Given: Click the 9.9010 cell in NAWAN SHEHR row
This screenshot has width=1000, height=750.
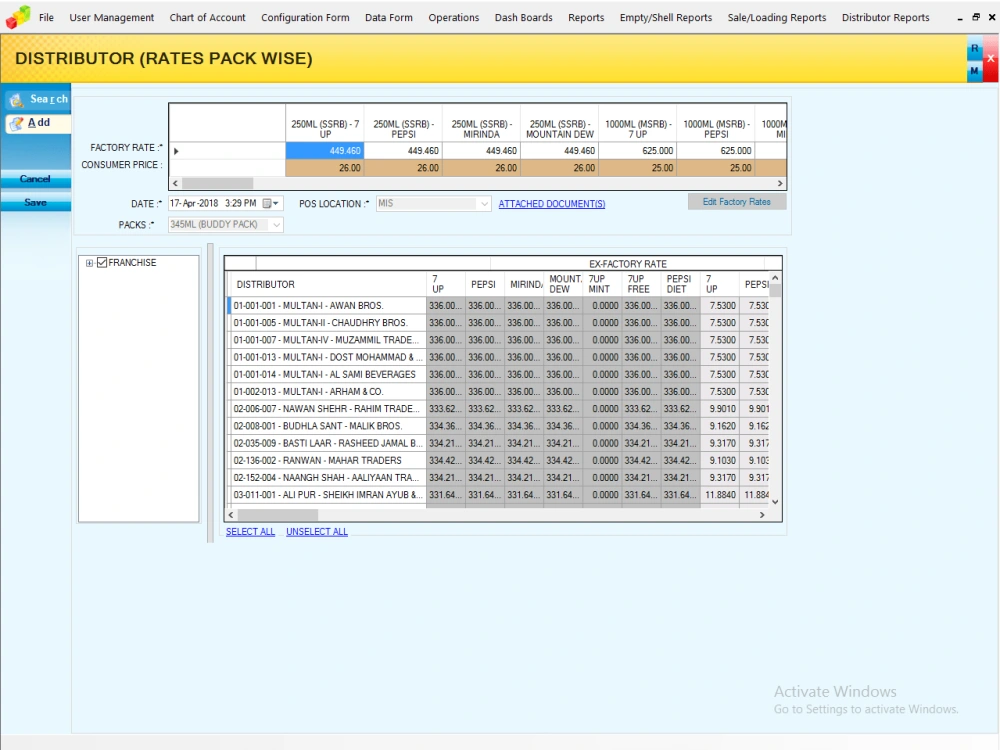Looking at the screenshot, I should click(x=720, y=409).
